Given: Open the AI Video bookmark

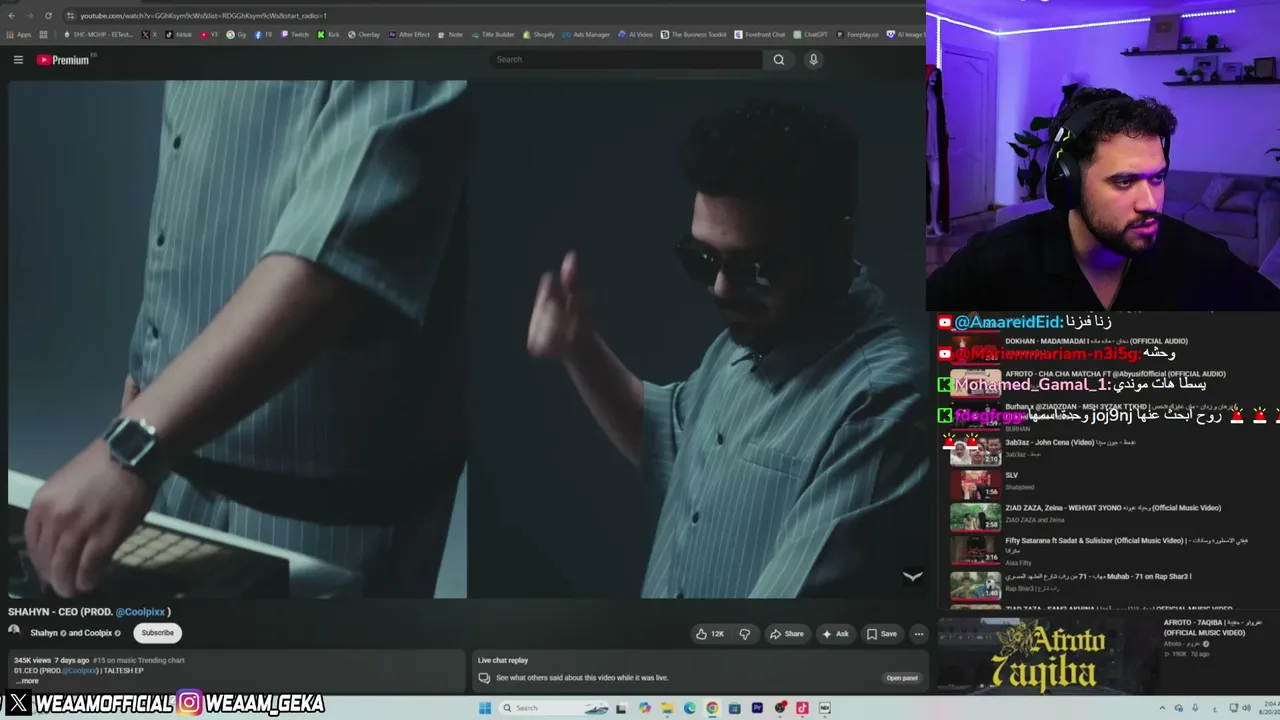Looking at the screenshot, I should (635, 35).
